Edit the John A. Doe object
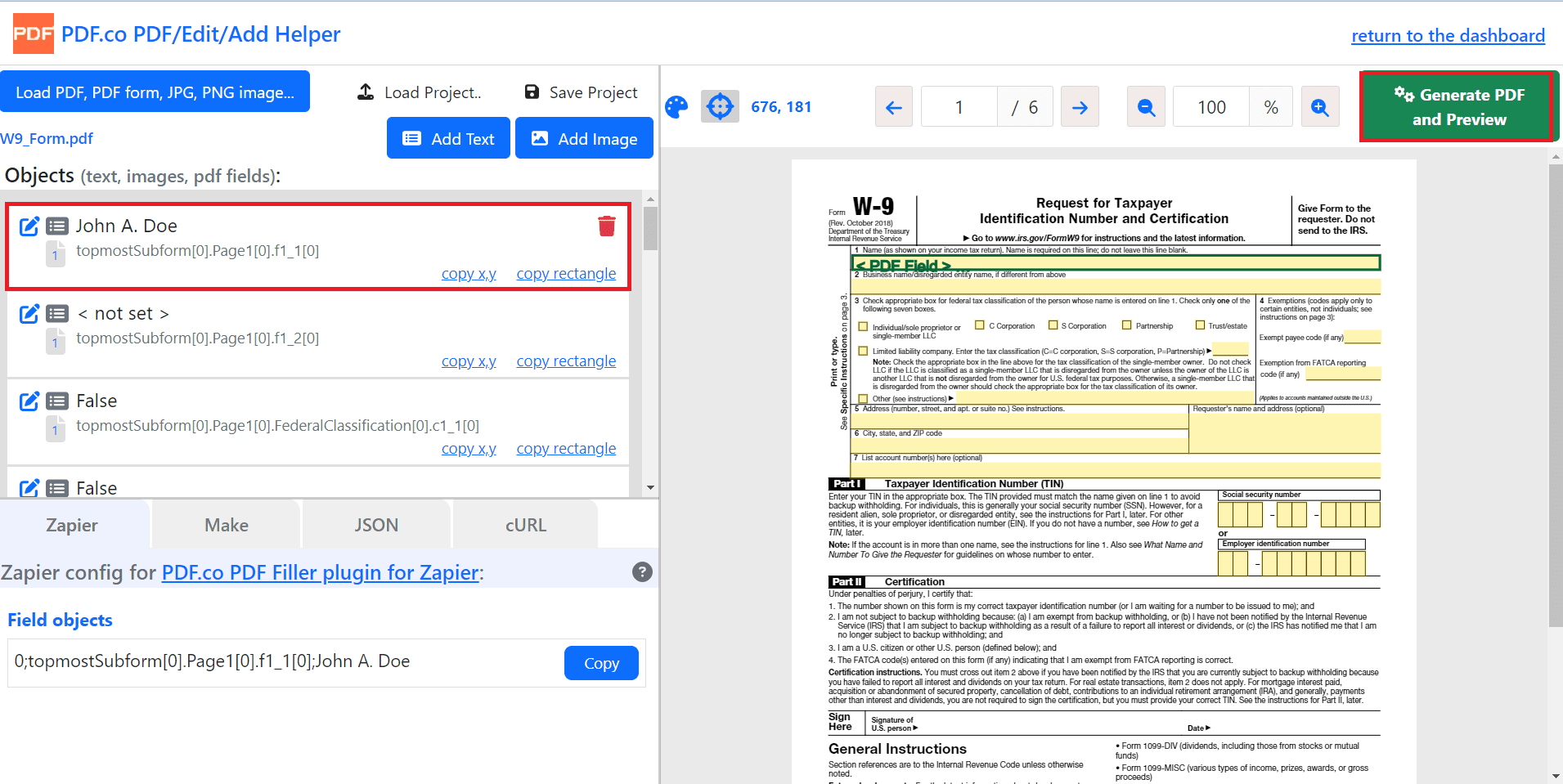 coord(29,226)
